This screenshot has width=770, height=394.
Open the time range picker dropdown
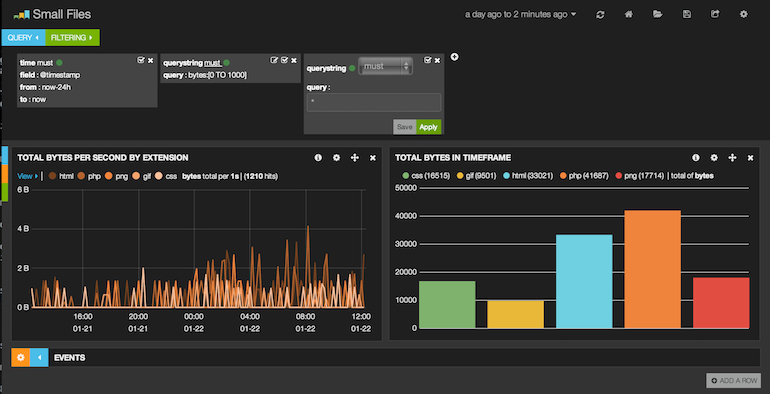click(x=521, y=15)
